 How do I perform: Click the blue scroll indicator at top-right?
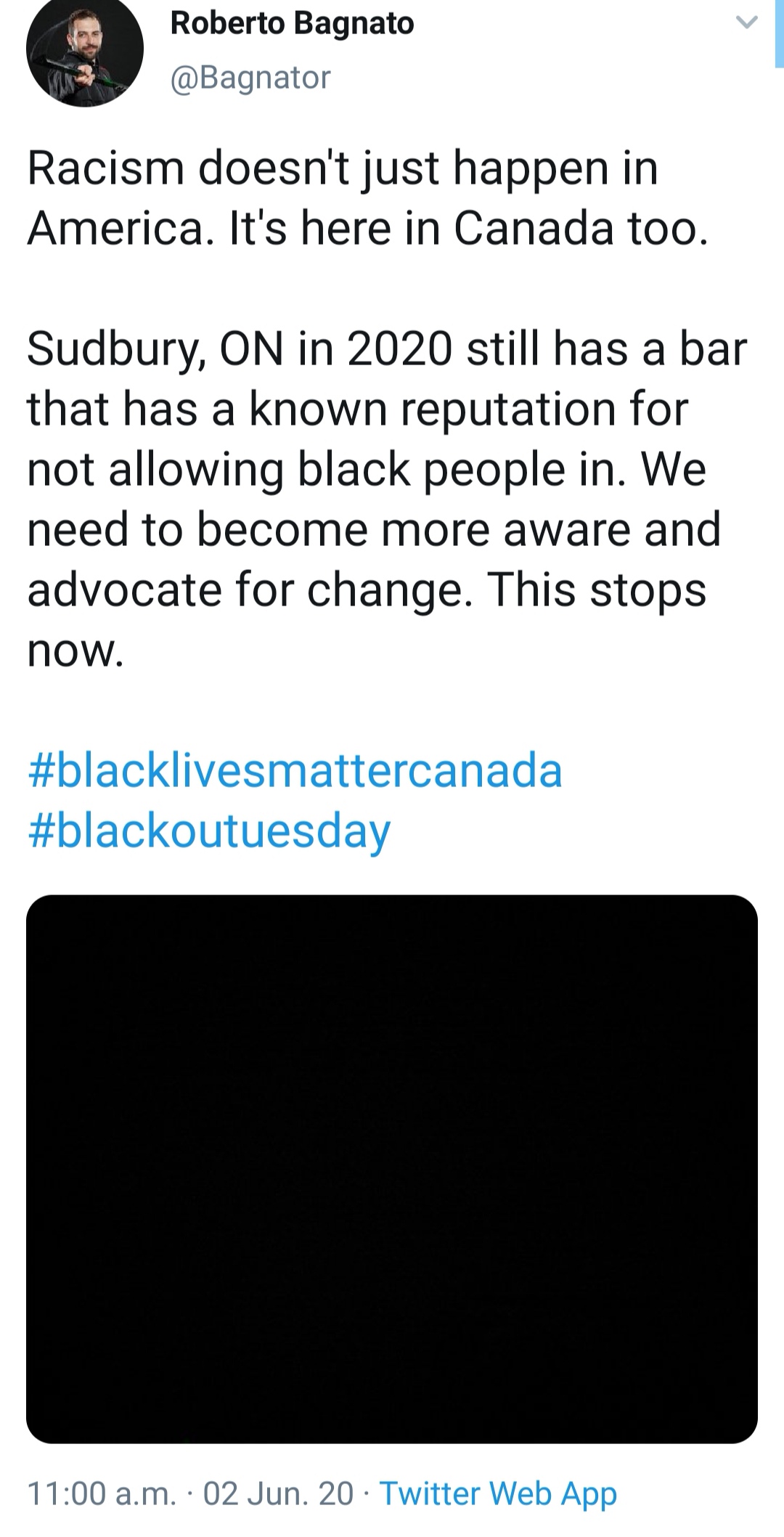pos(779,33)
